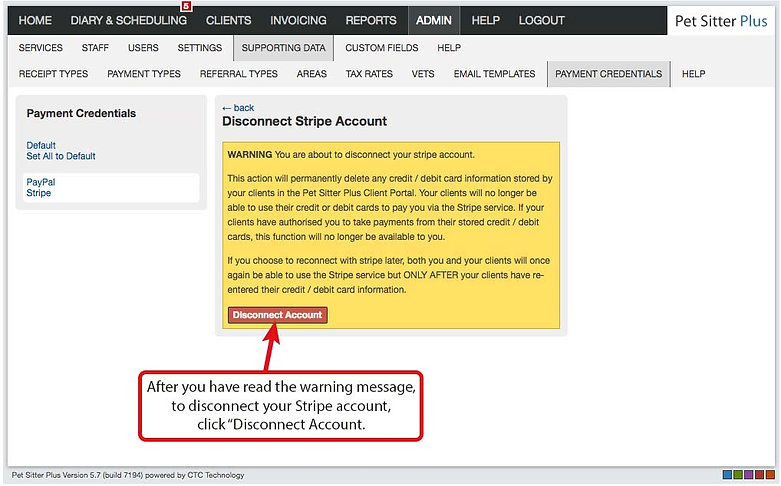Viewport: 781px width, 486px height.
Task: Open RECEIPT TYPES supporting data
Action: pyautogui.click(x=53, y=74)
